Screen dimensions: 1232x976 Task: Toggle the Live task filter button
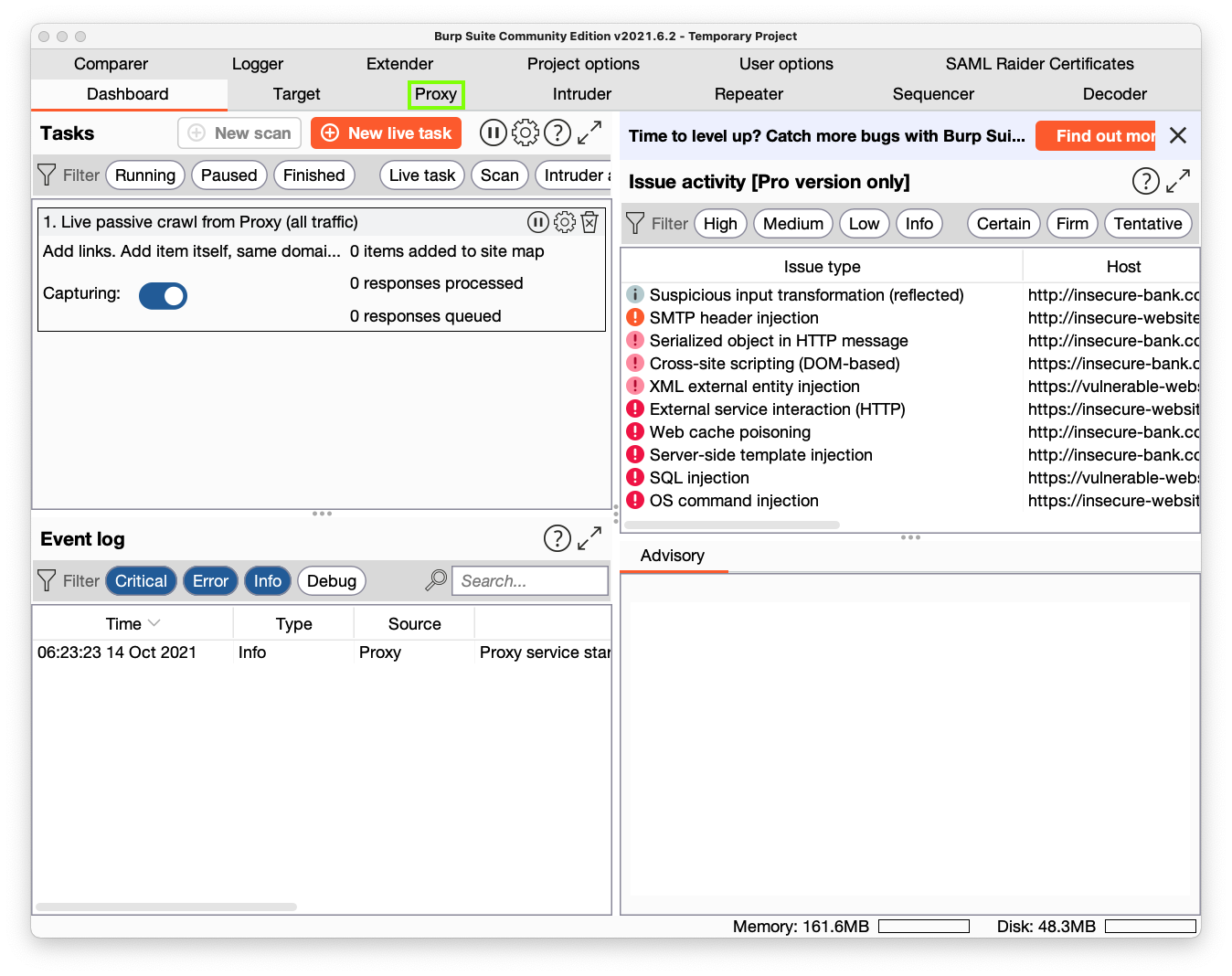tap(422, 175)
